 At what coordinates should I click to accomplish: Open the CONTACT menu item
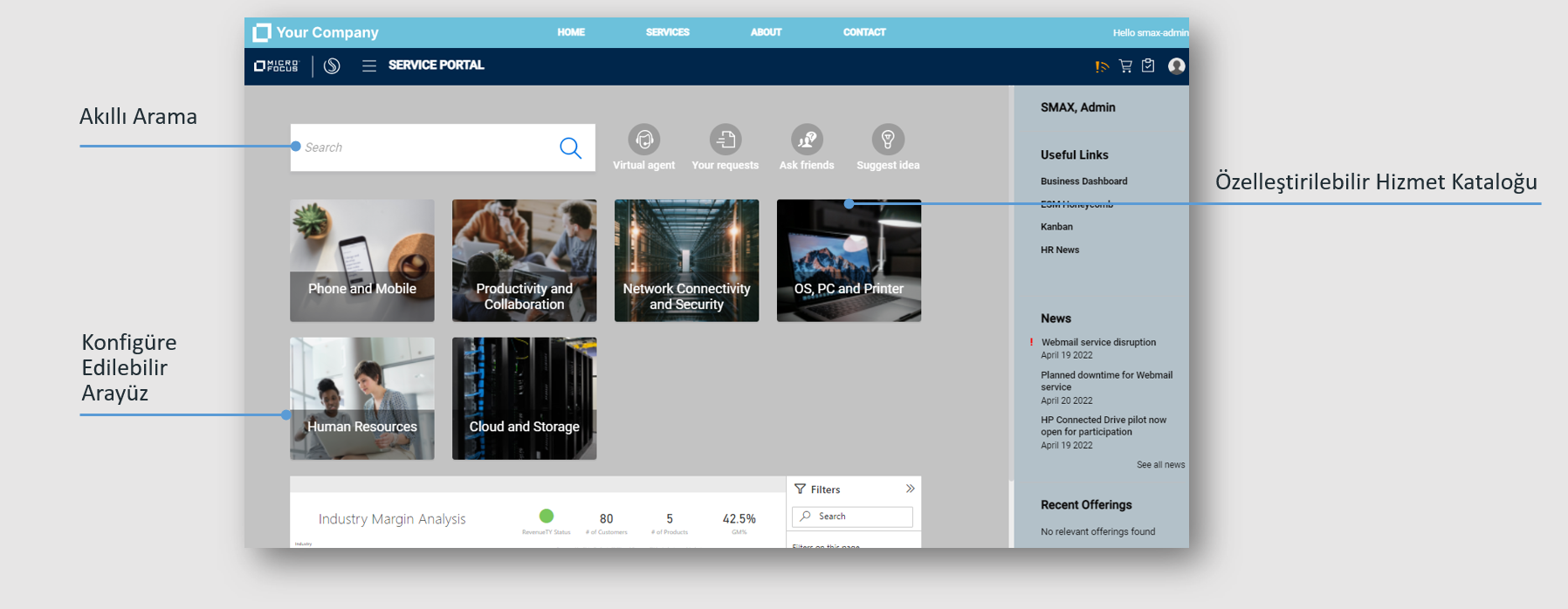coord(864,32)
